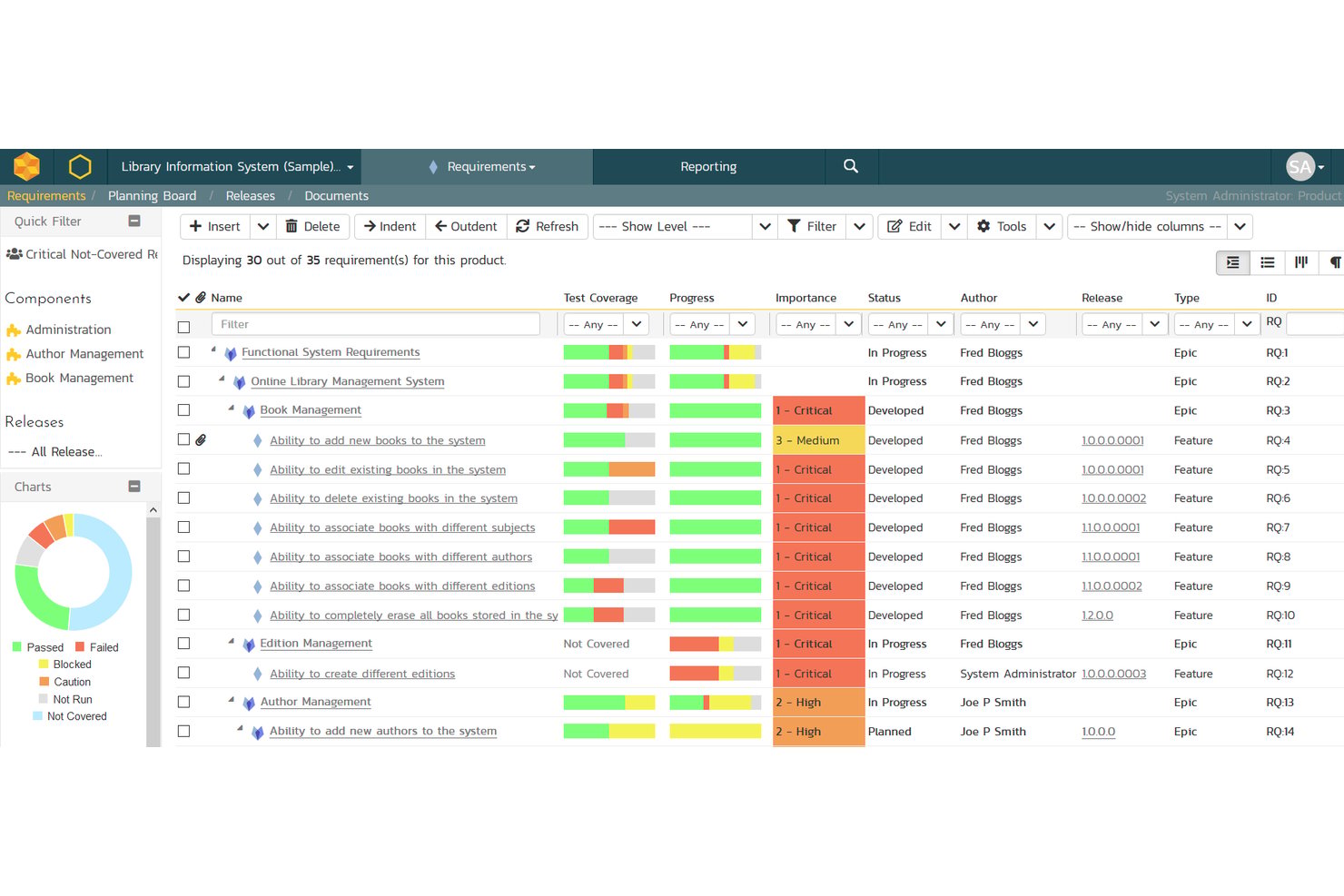This screenshot has width=1344, height=896.
Task: Collapse the Quick Filter panel
Action: (134, 221)
